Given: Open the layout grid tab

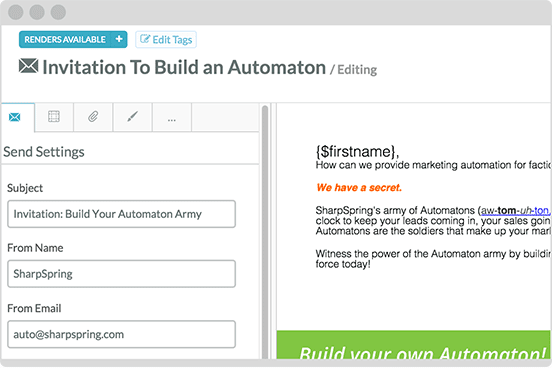Looking at the screenshot, I should (54, 117).
